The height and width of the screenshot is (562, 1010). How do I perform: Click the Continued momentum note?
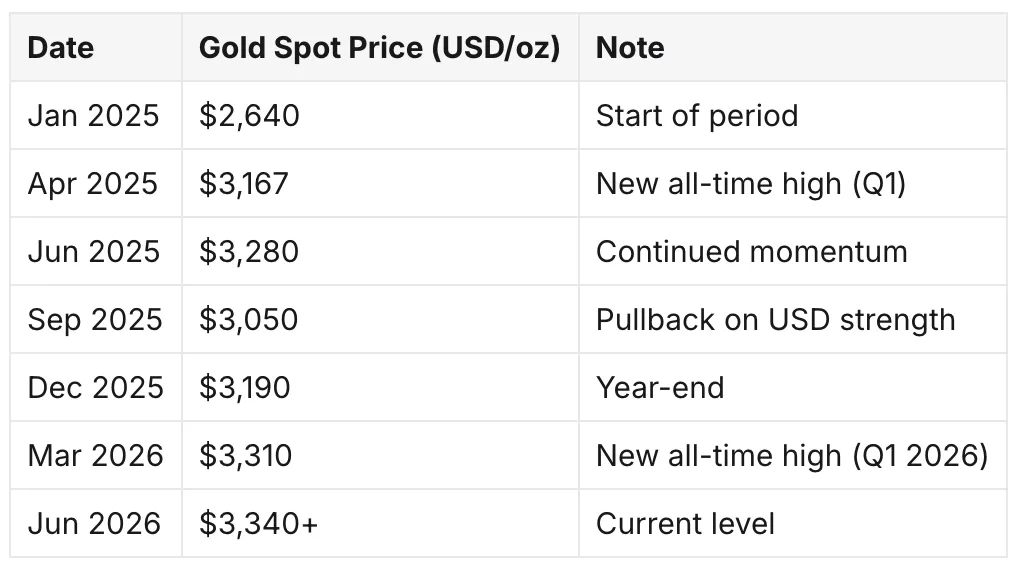tap(752, 252)
